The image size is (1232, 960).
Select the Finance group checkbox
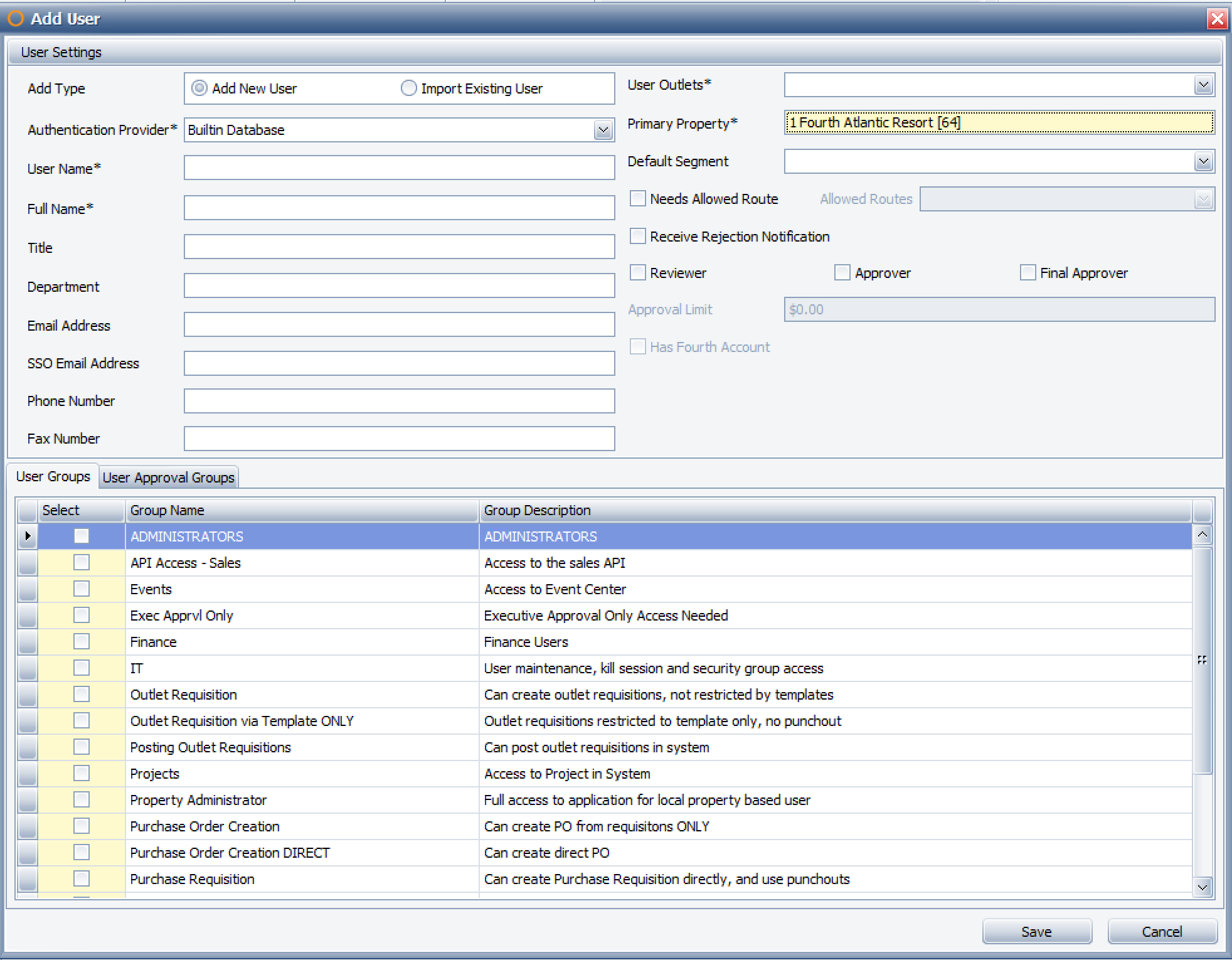(82, 642)
